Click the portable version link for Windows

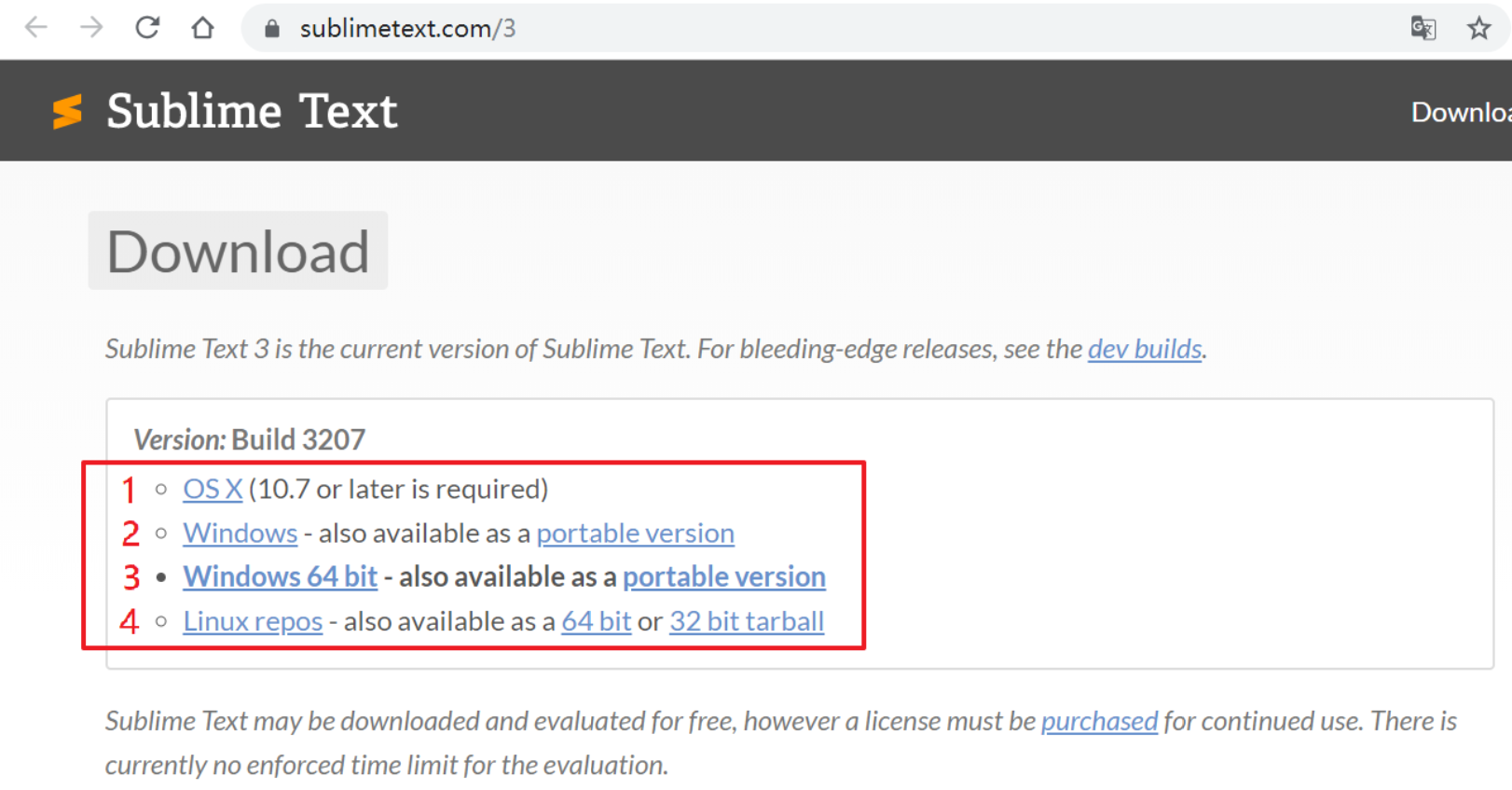[x=635, y=533]
